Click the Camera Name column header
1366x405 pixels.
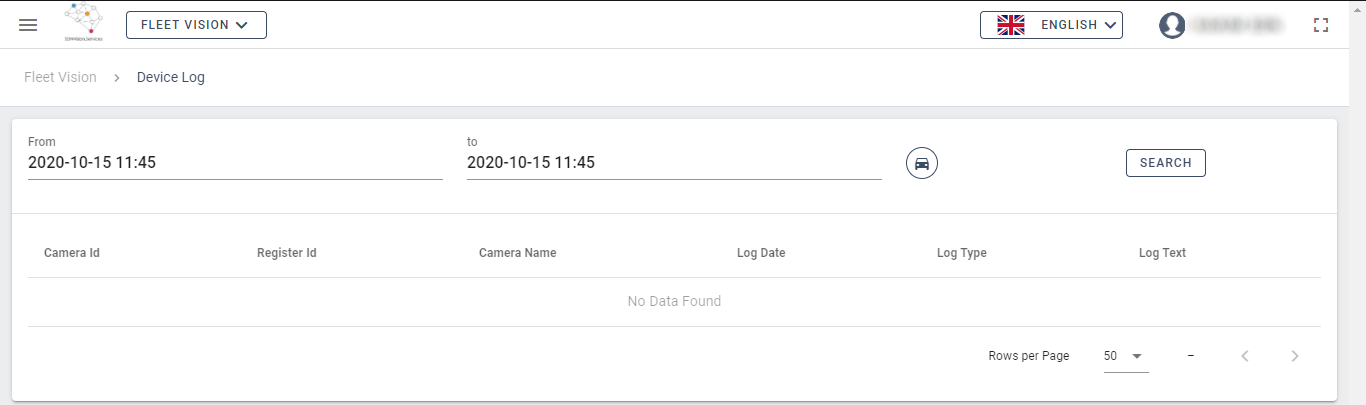(517, 253)
